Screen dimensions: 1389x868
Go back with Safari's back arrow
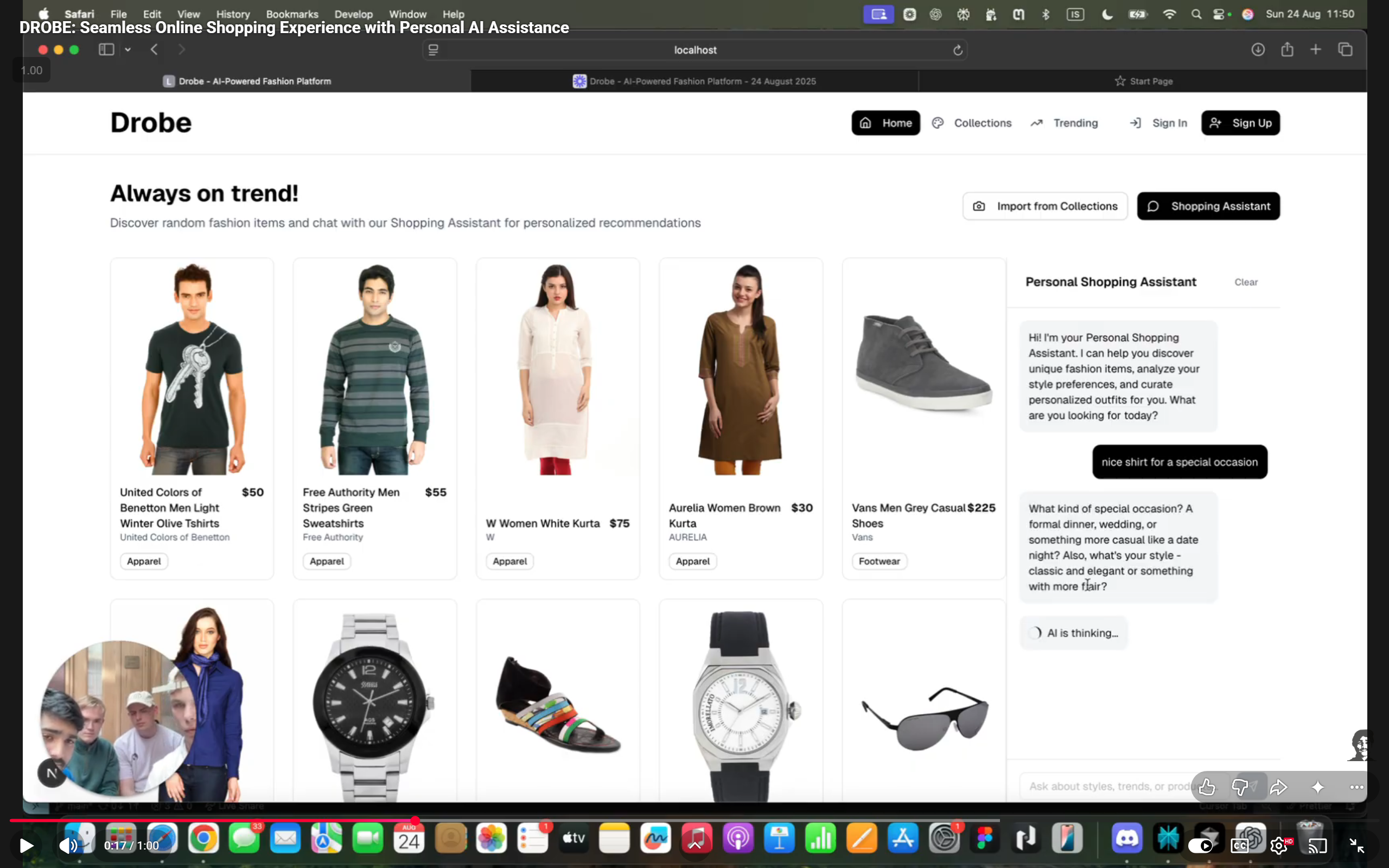(154, 50)
